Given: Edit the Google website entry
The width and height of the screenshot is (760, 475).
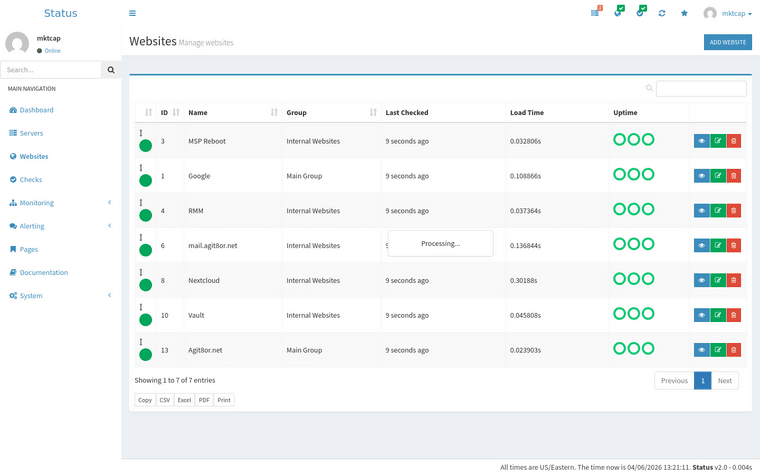Looking at the screenshot, I should click(718, 176).
